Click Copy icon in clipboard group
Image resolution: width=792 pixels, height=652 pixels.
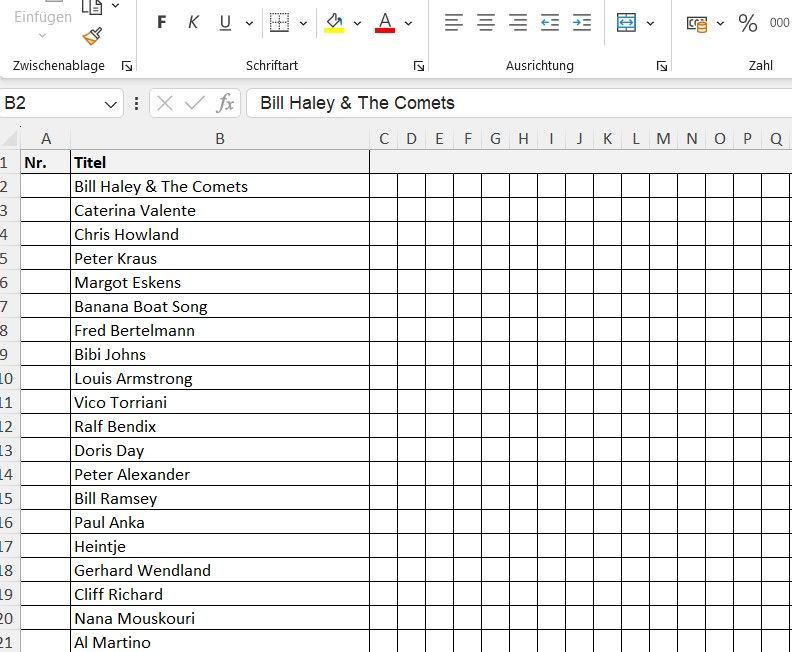92,7
